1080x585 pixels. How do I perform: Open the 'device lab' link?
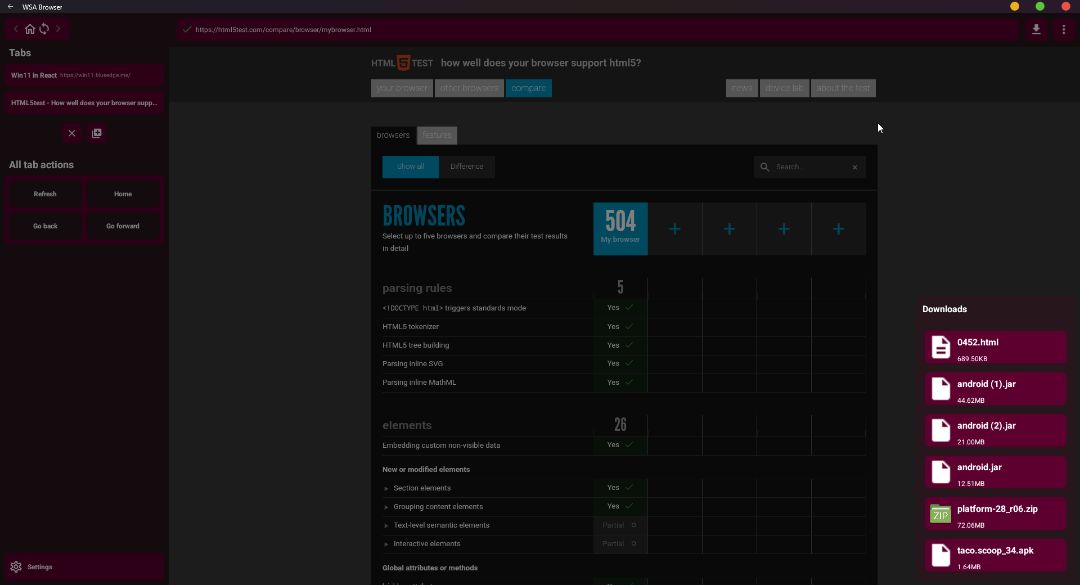pos(784,88)
